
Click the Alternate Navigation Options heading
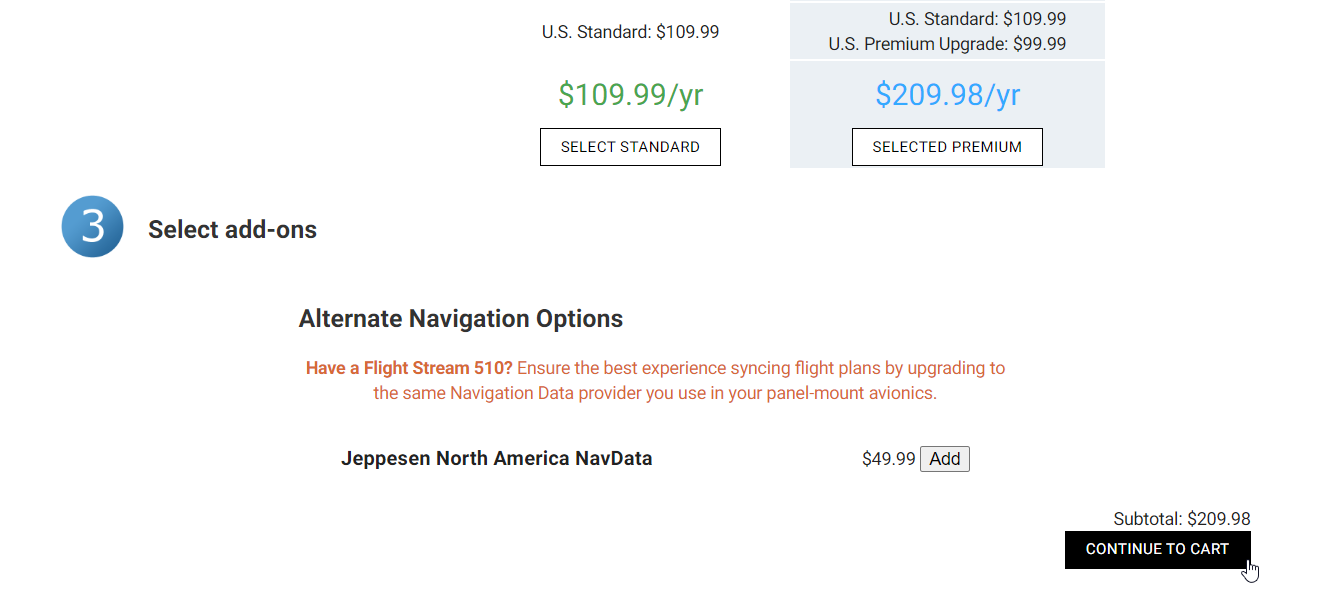coord(461,319)
